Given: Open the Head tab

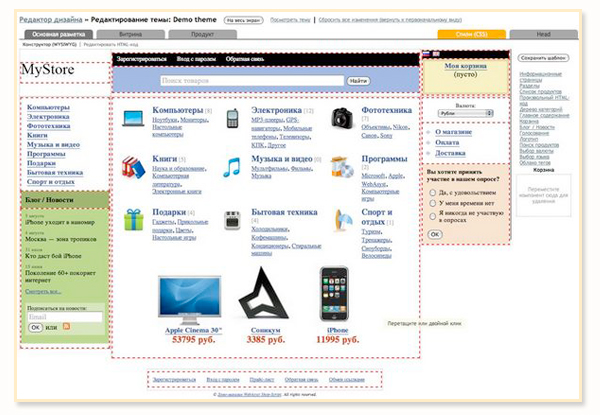Looking at the screenshot, I should [x=543, y=34].
